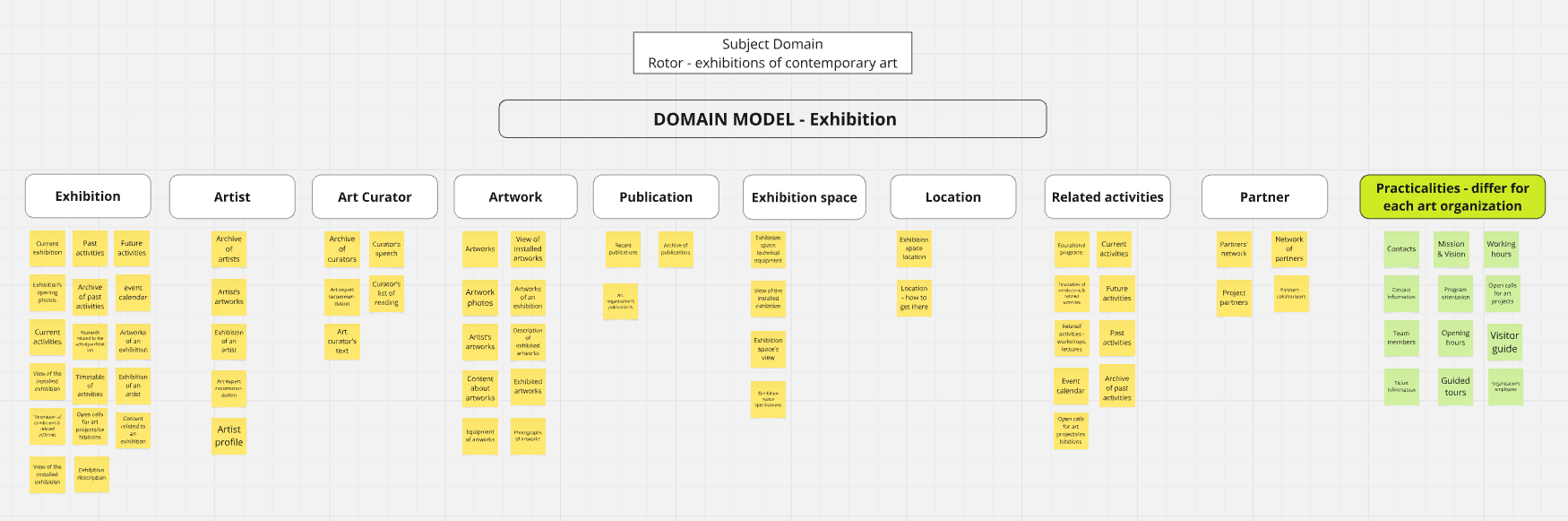Click the 'Location' column header
1568x521 pixels.
tap(953, 196)
